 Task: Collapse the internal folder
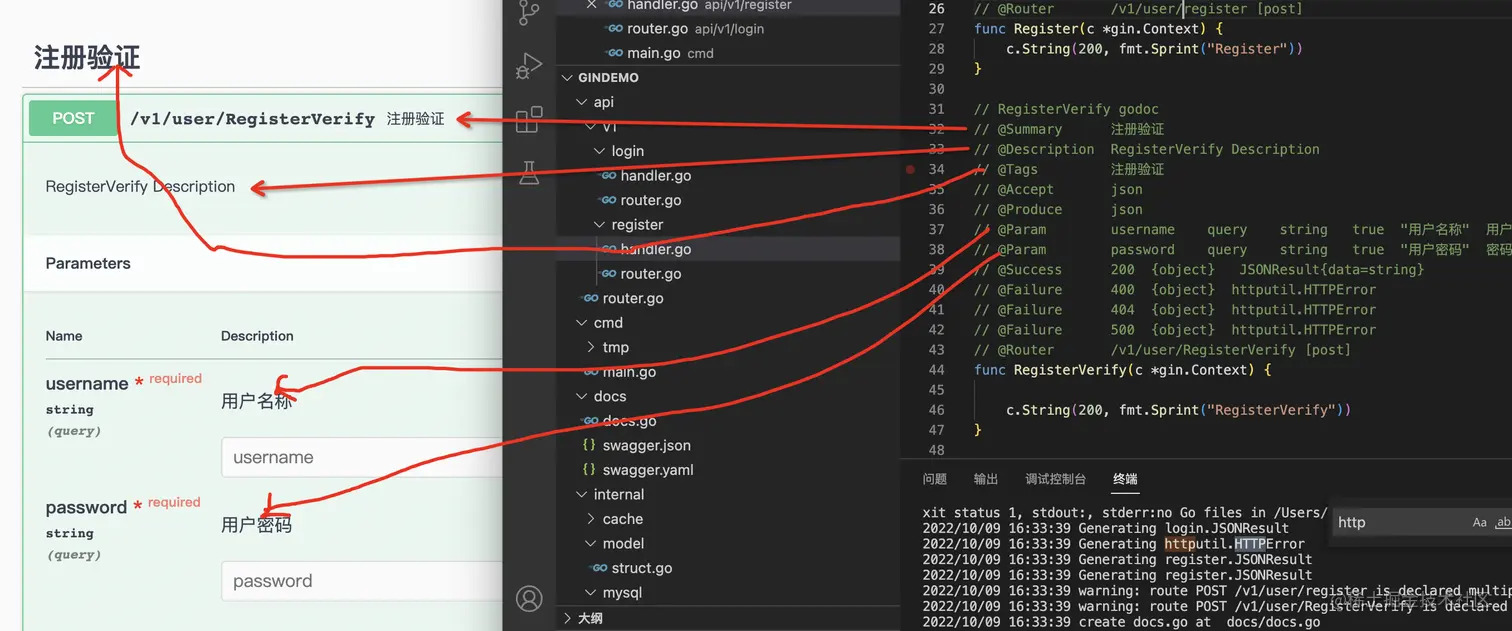pyautogui.click(x=583, y=494)
